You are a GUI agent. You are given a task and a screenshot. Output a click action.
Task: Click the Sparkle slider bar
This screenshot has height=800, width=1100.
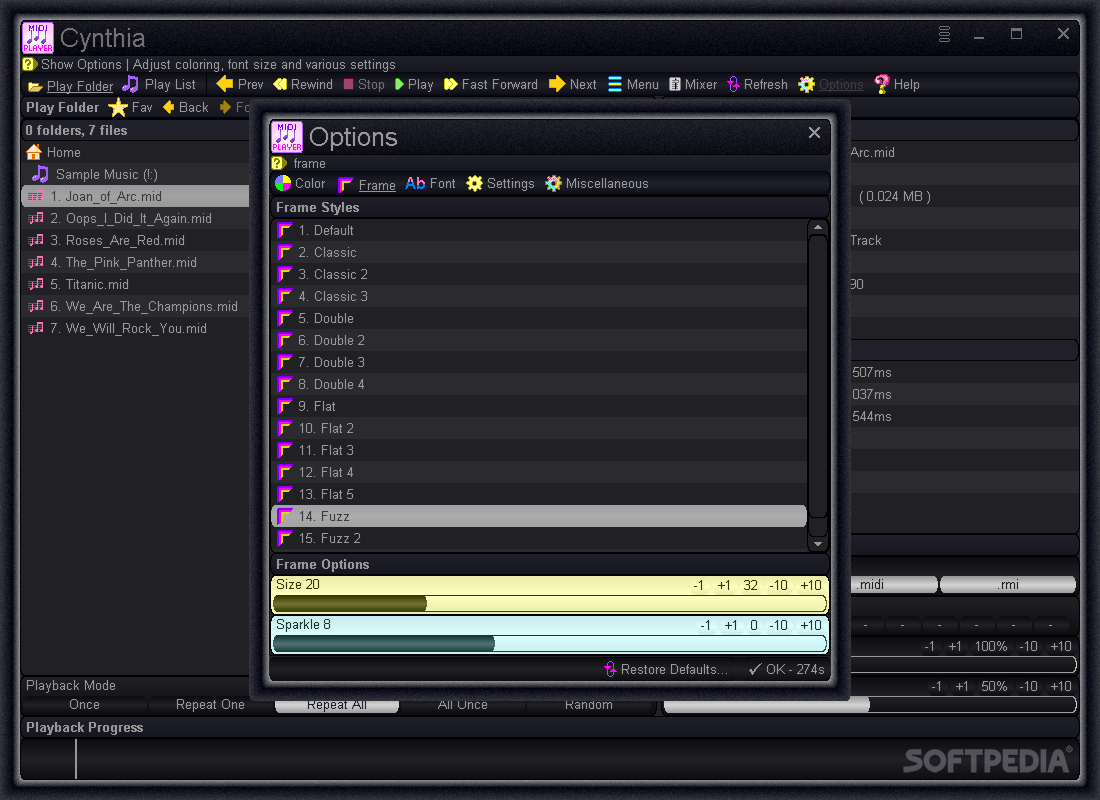coord(549,644)
